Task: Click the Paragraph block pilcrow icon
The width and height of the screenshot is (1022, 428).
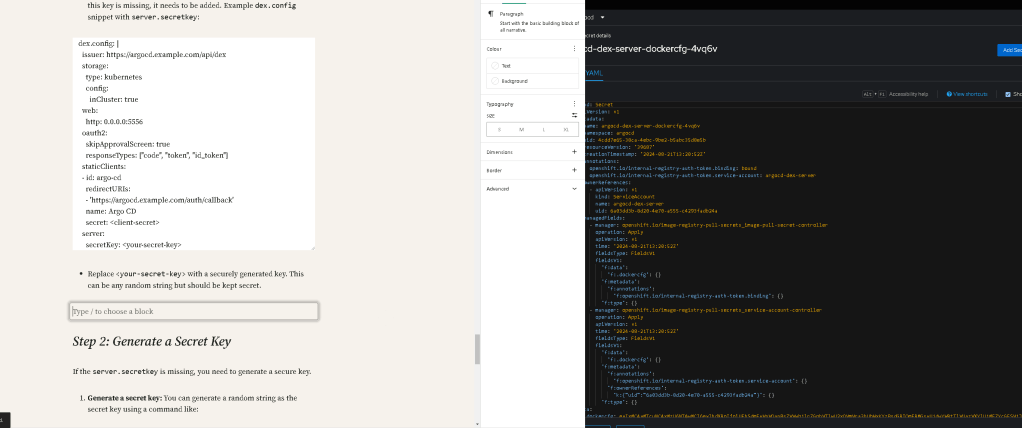Action: [490, 14]
